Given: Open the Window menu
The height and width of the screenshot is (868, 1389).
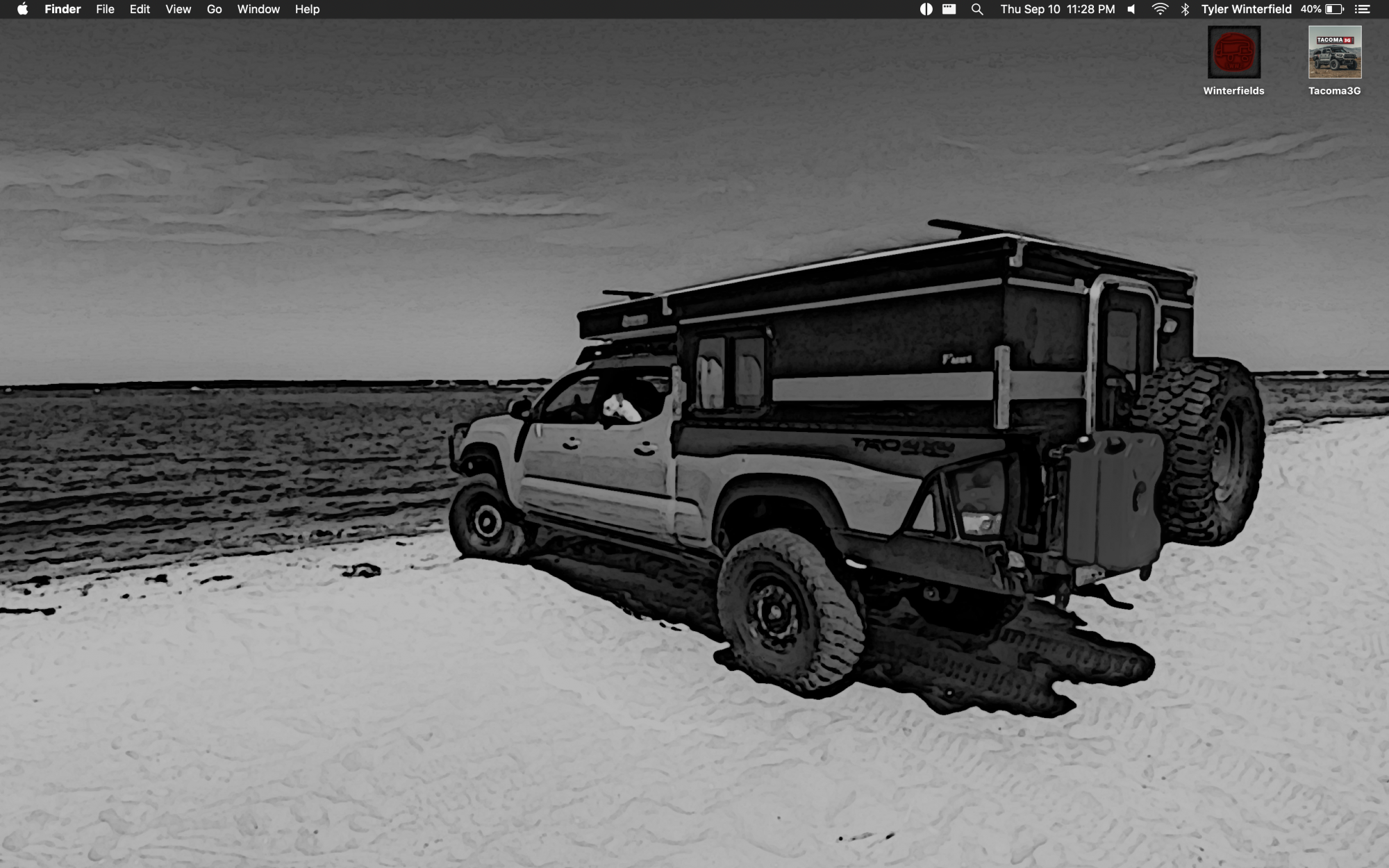Looking at the screenshot, I should click(x=258, y=9).
